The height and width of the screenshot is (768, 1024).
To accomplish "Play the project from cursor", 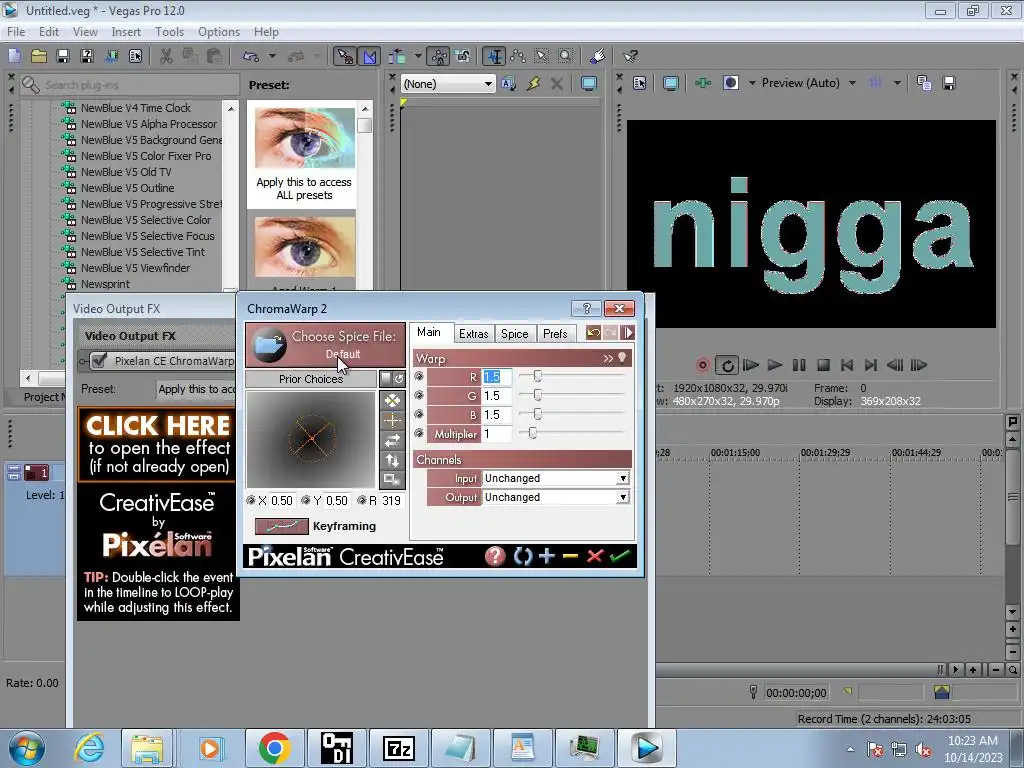I will point(775,365).
